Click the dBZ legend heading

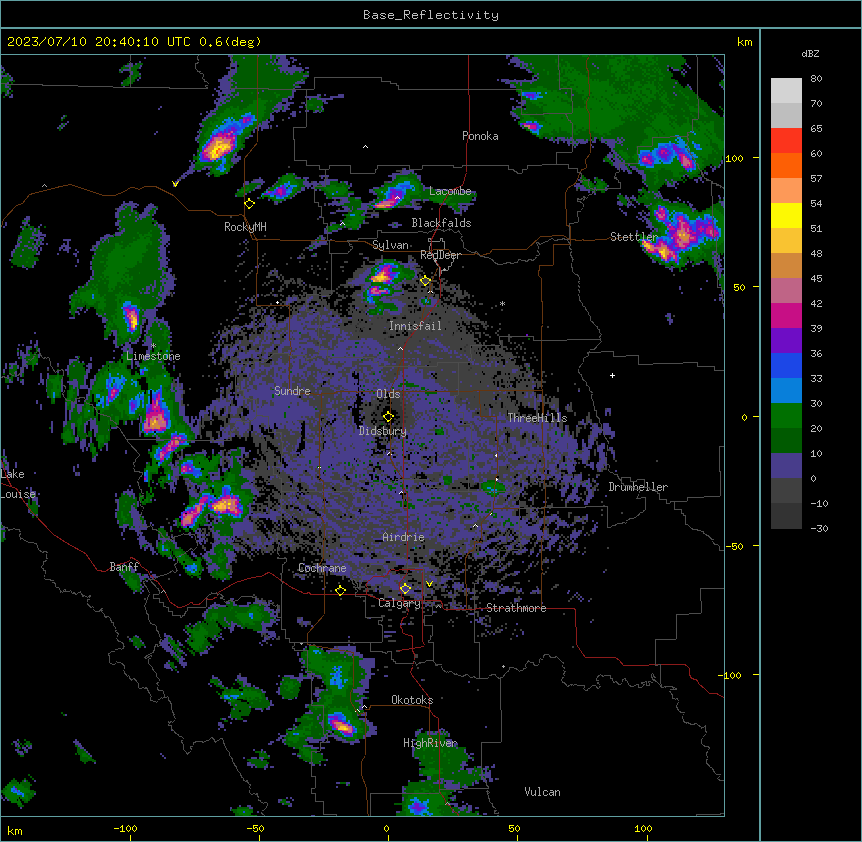[x=810, y=54]
